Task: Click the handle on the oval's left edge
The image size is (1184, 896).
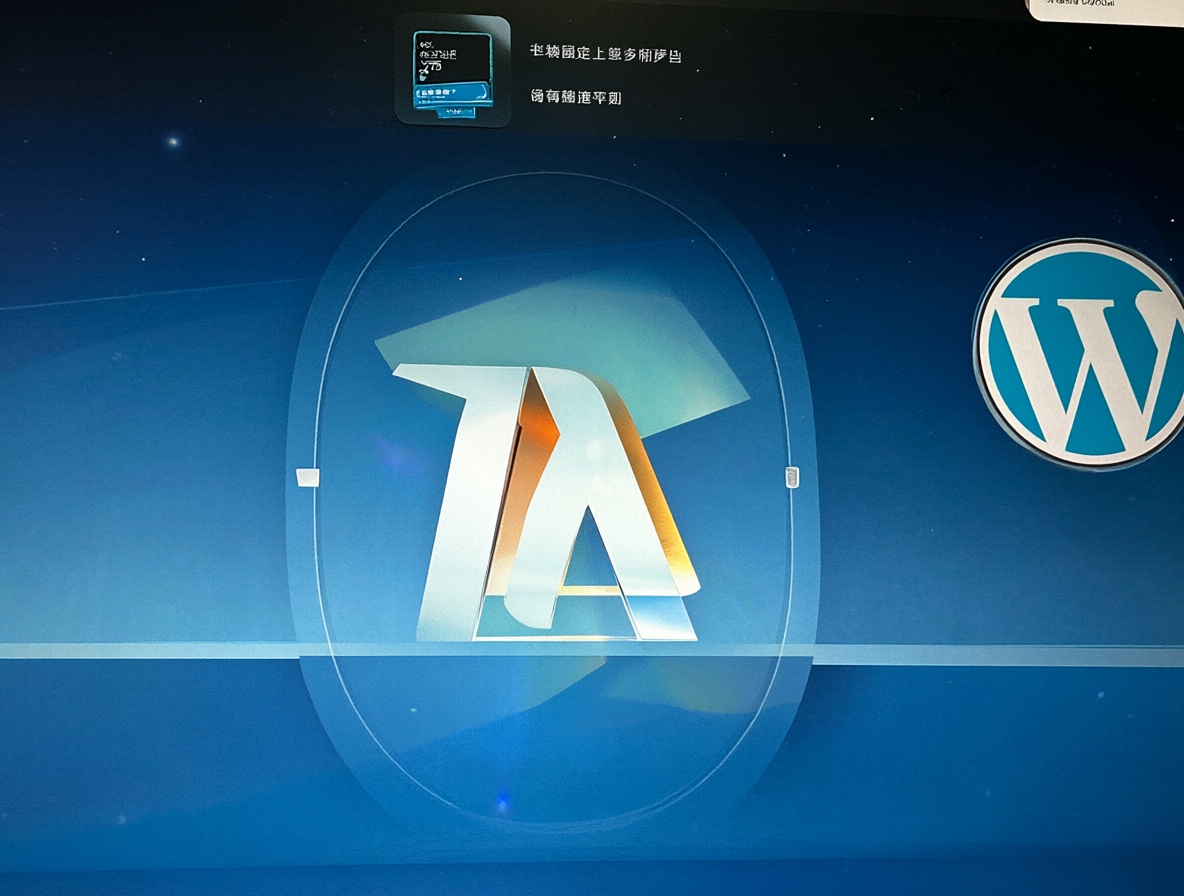Action: 307,477
